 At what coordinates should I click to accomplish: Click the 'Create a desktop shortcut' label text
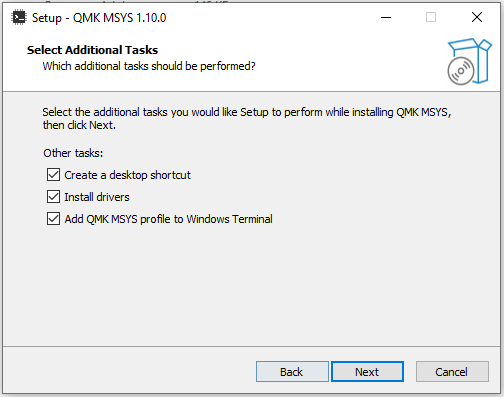127,175
